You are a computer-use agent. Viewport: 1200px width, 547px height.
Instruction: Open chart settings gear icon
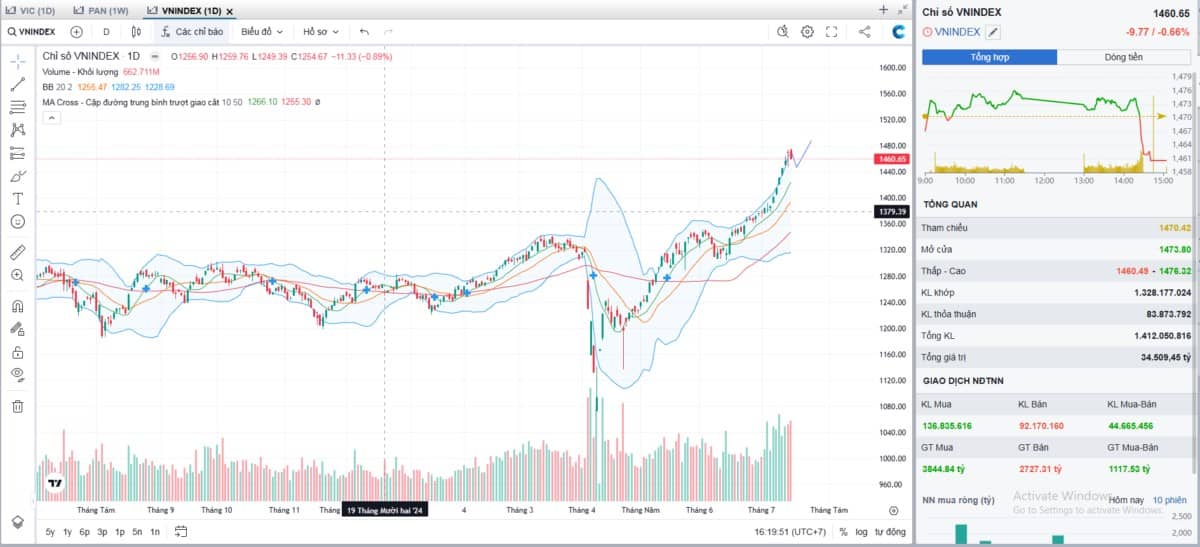pos(807,32)
